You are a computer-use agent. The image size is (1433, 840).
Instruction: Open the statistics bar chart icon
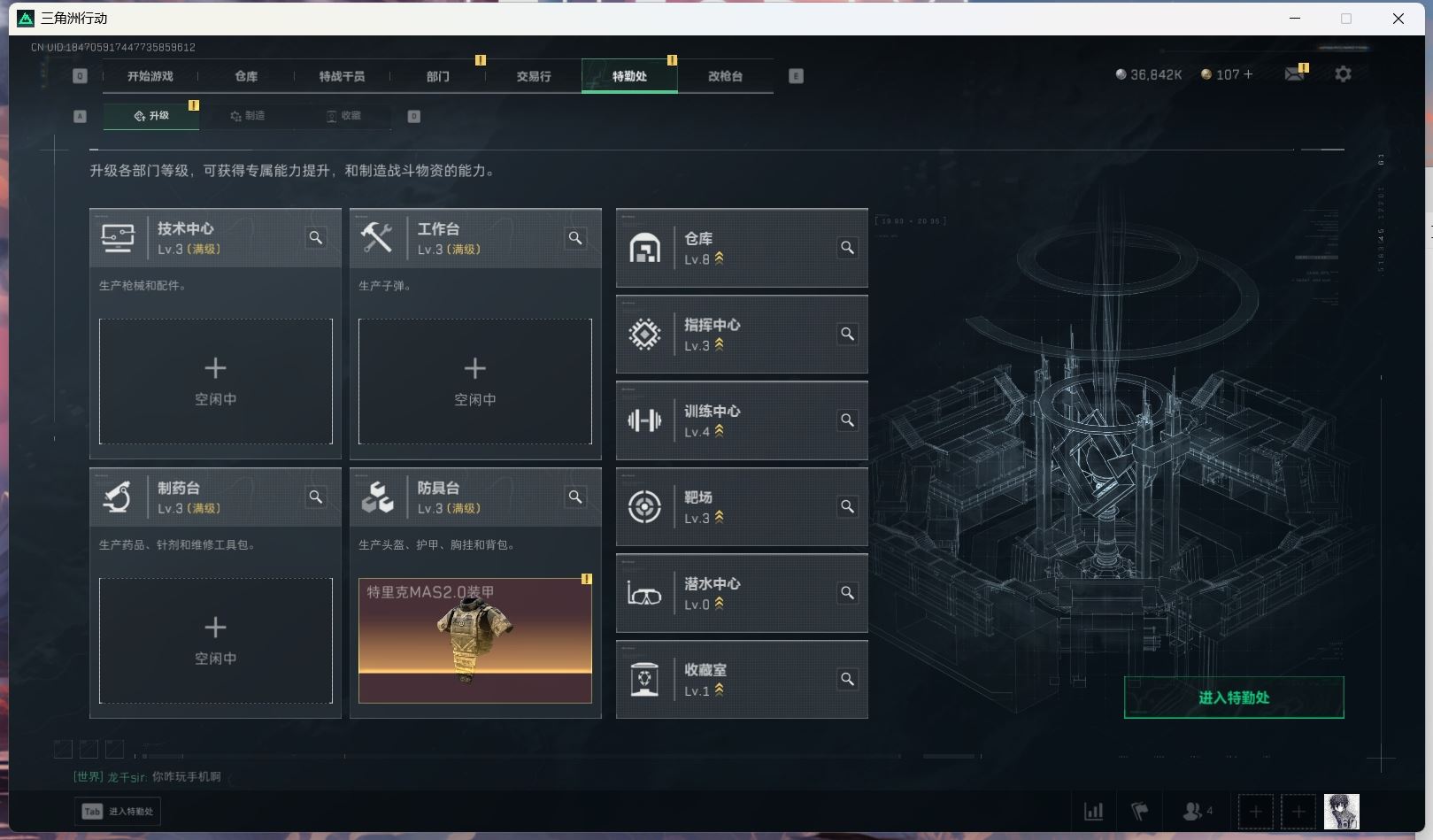[1094, 811]
